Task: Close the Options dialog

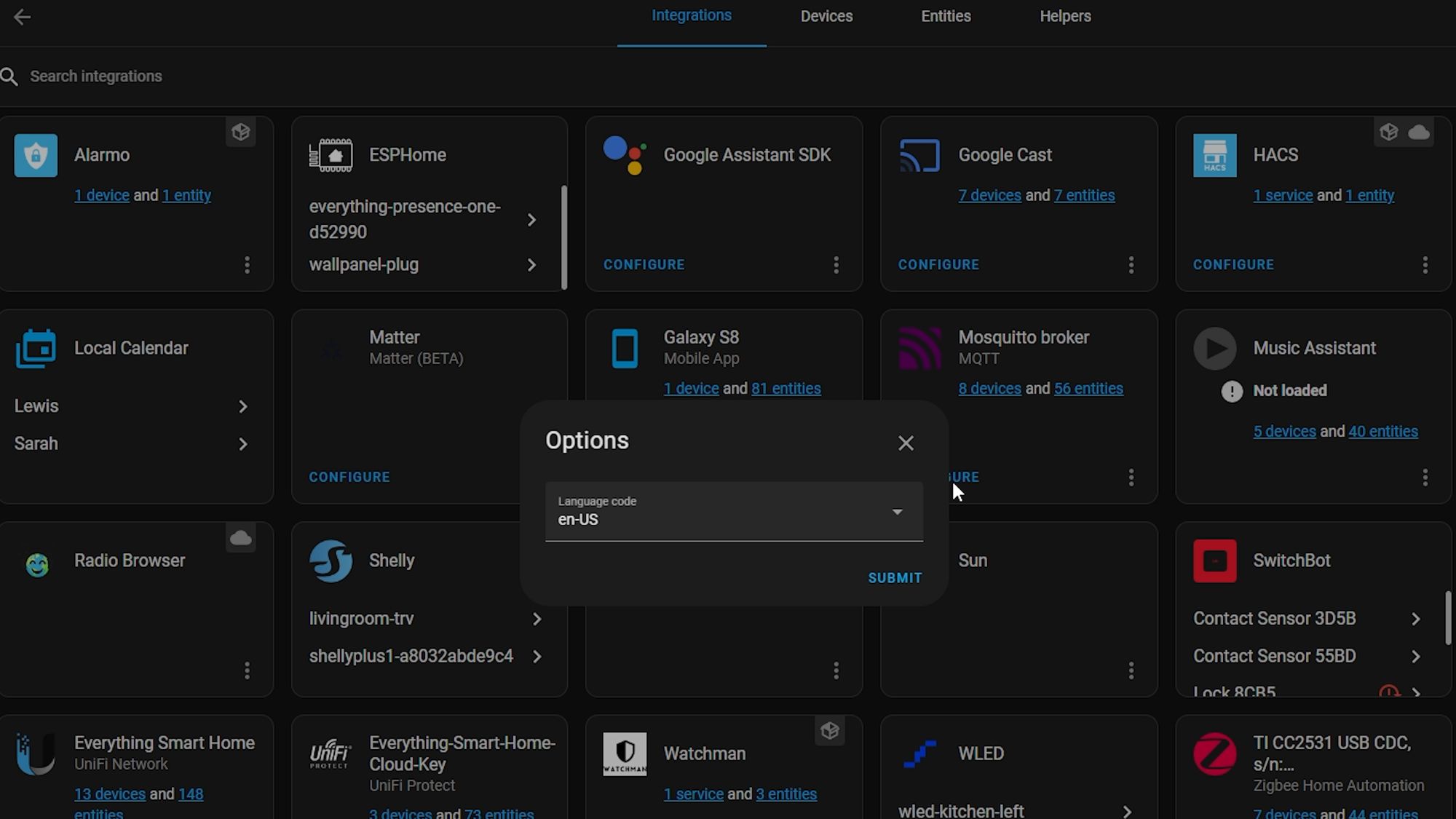Action: point(905,442)
